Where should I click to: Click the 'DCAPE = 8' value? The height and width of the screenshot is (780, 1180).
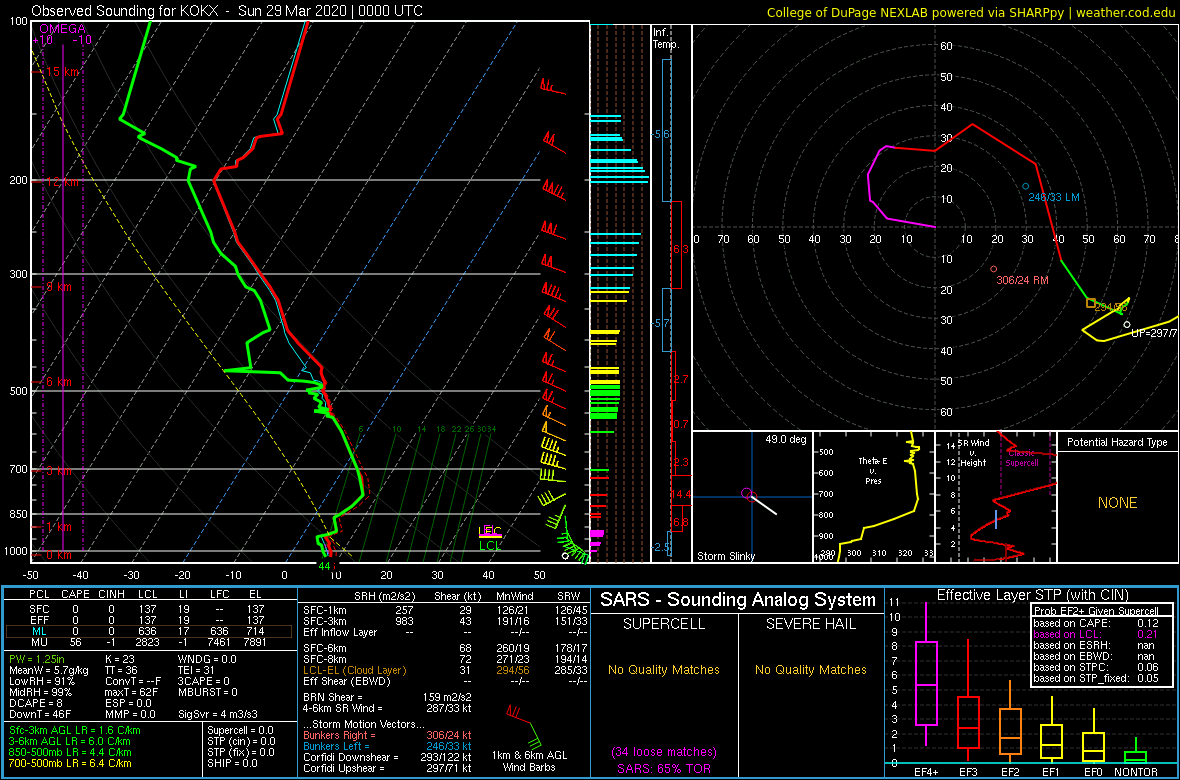[36, 703]
